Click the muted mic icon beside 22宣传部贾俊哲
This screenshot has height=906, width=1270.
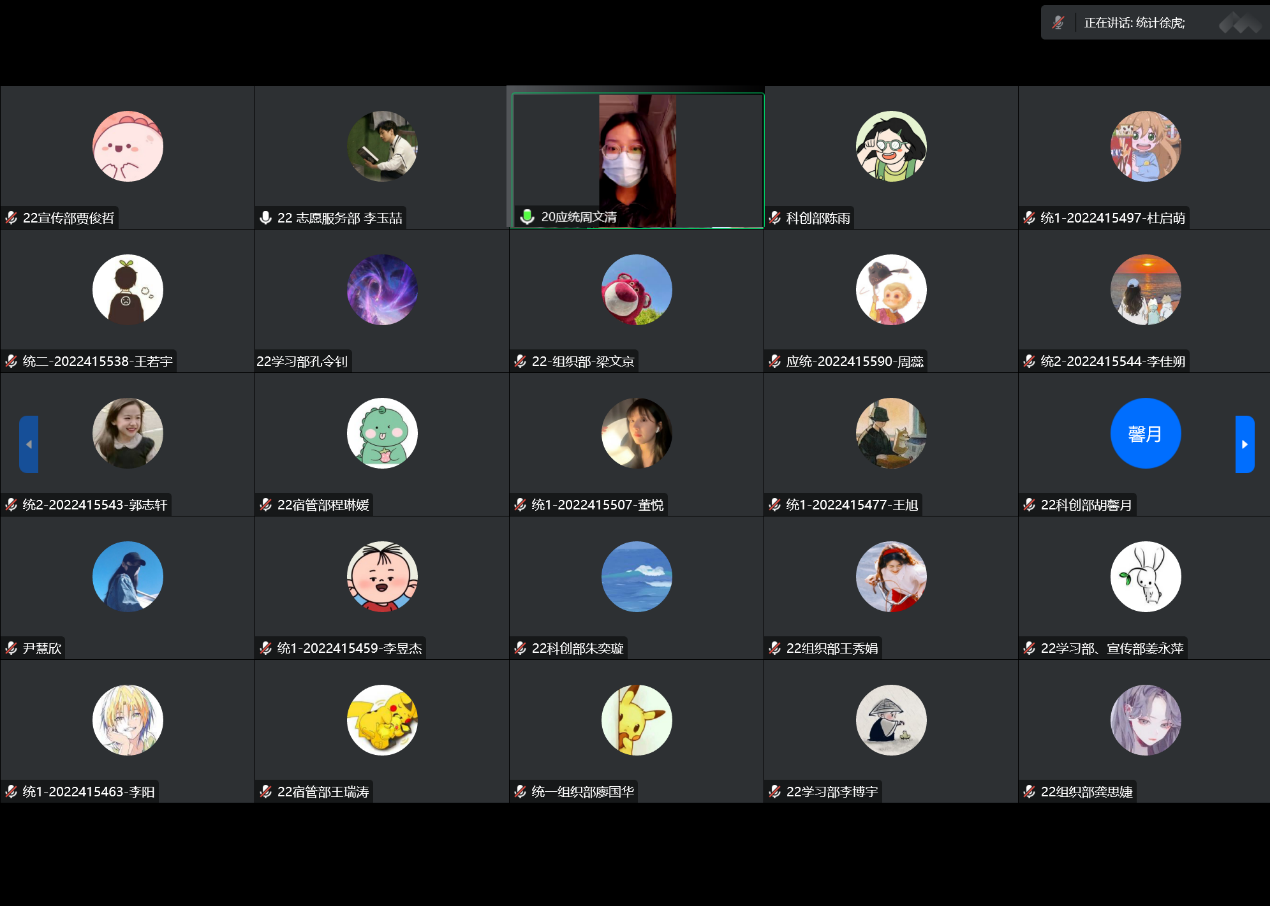[x=11, y=218]
